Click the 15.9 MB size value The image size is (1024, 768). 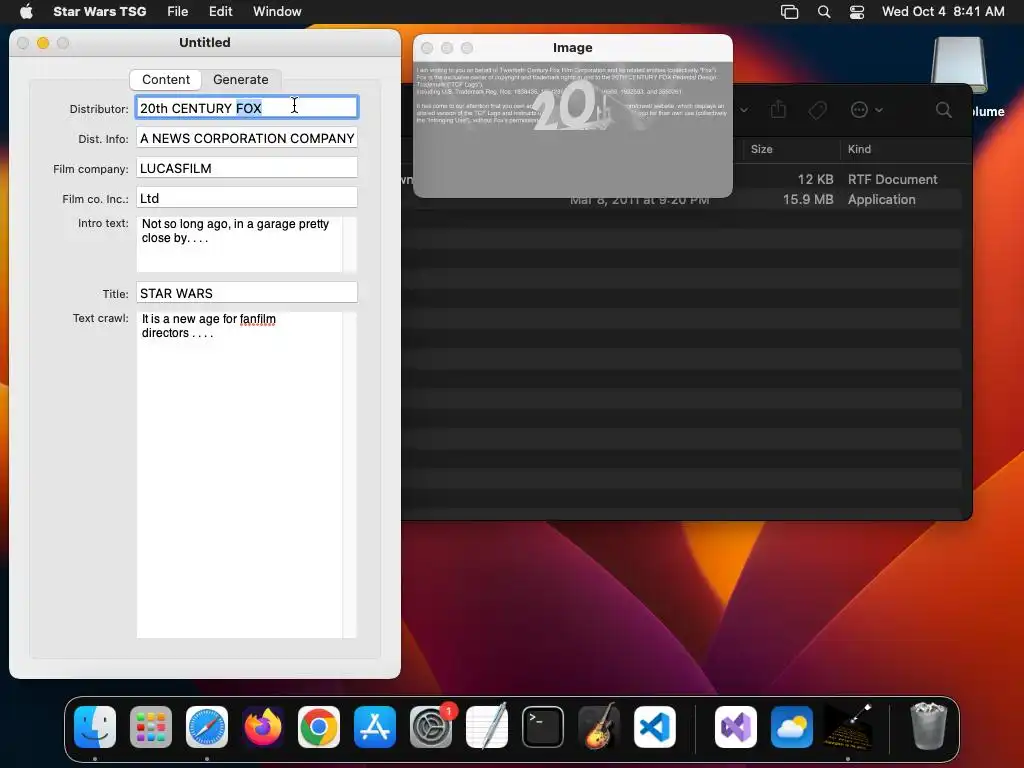808,199
